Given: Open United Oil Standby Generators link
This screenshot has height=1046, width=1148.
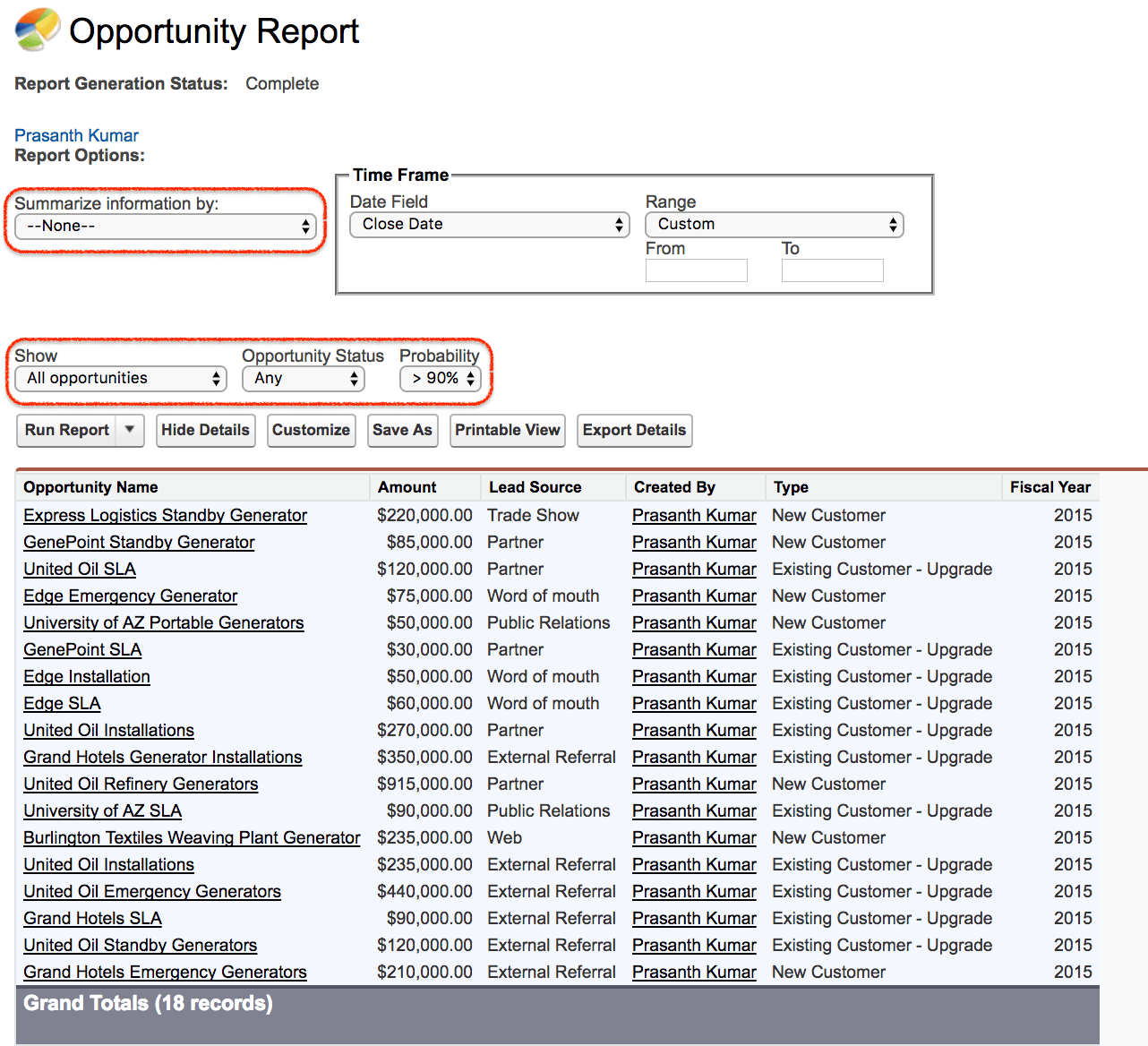Looking at the screenshot, I should pos(140,945).
